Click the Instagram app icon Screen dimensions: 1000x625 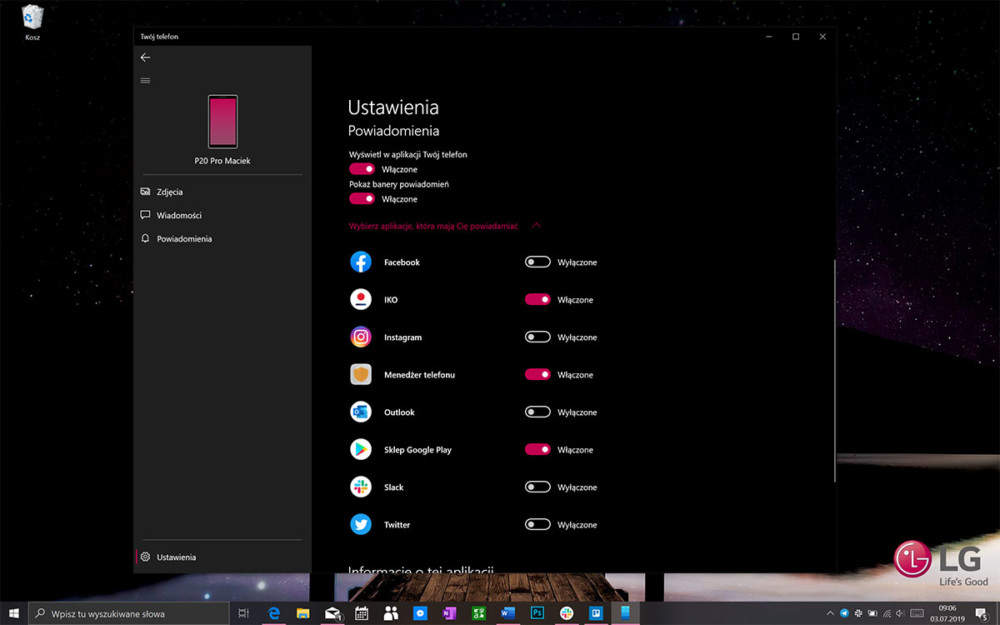[360, 337]
